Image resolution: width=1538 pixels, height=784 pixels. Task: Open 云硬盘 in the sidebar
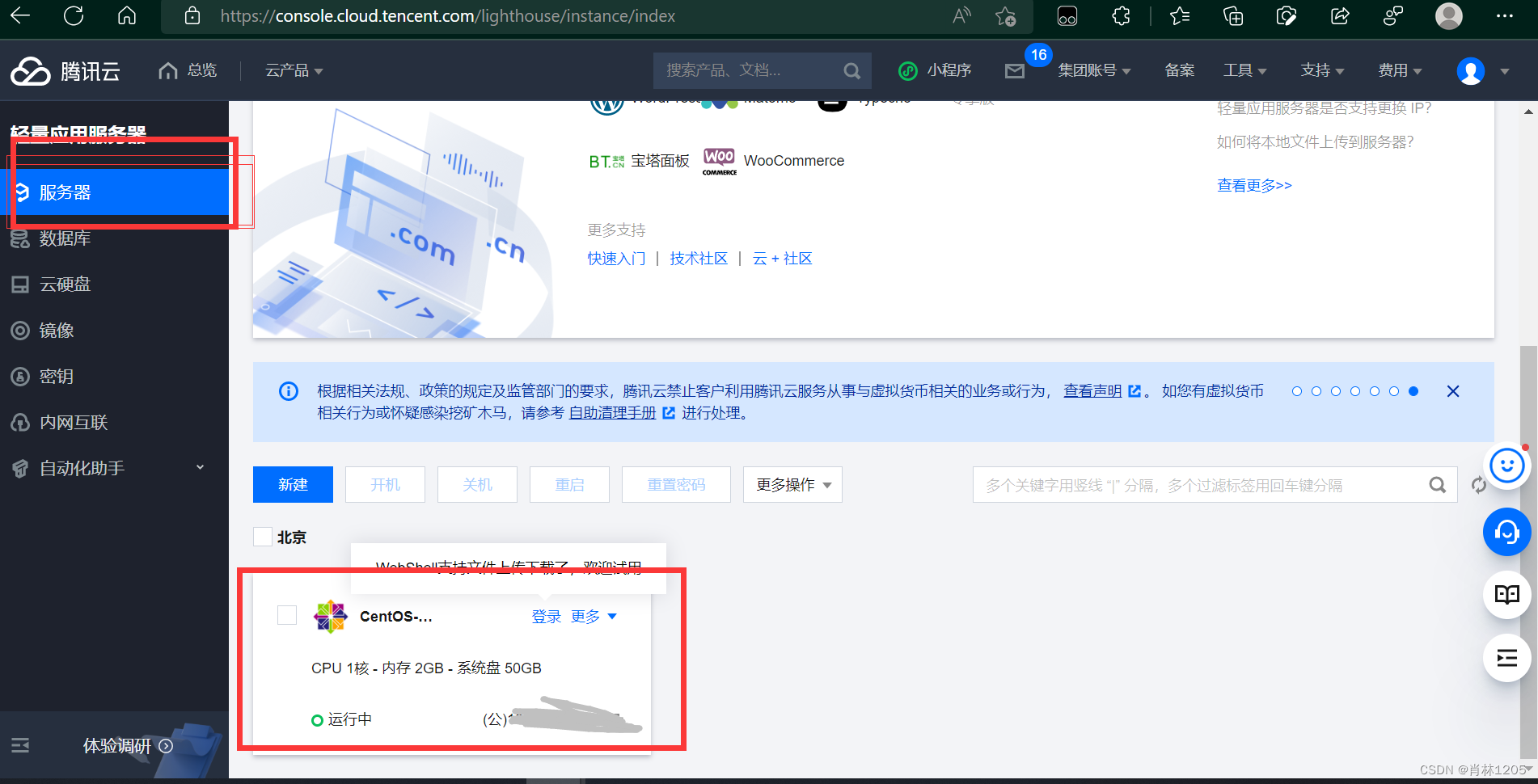pos(114,285)
